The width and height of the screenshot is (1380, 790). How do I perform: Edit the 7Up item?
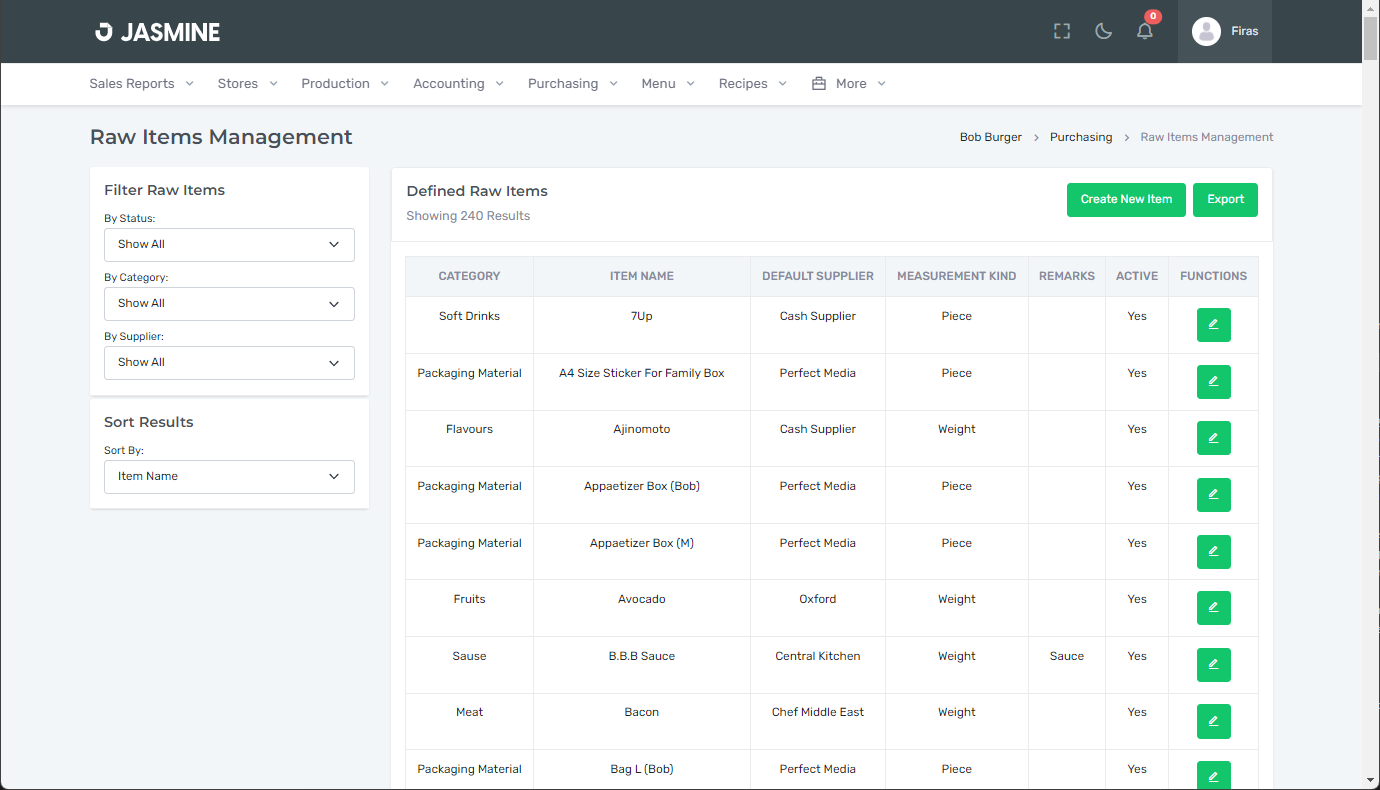(x=1213, y=325)
